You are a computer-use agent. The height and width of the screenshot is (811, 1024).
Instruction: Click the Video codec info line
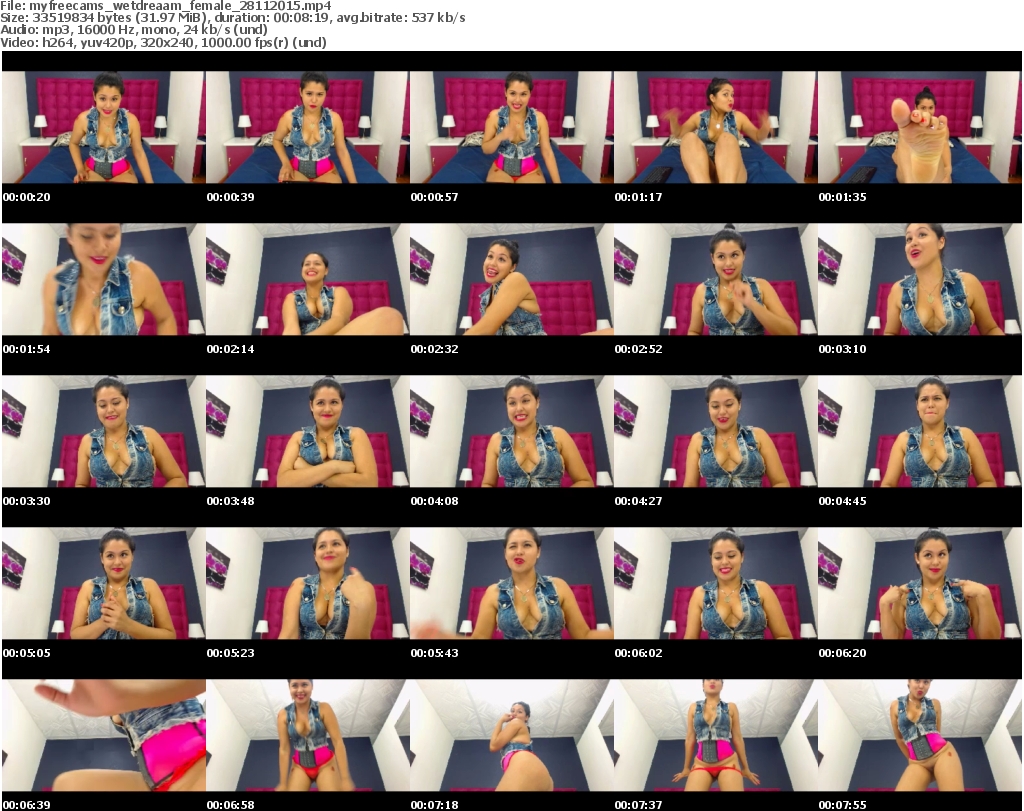(x=163, y=42)
